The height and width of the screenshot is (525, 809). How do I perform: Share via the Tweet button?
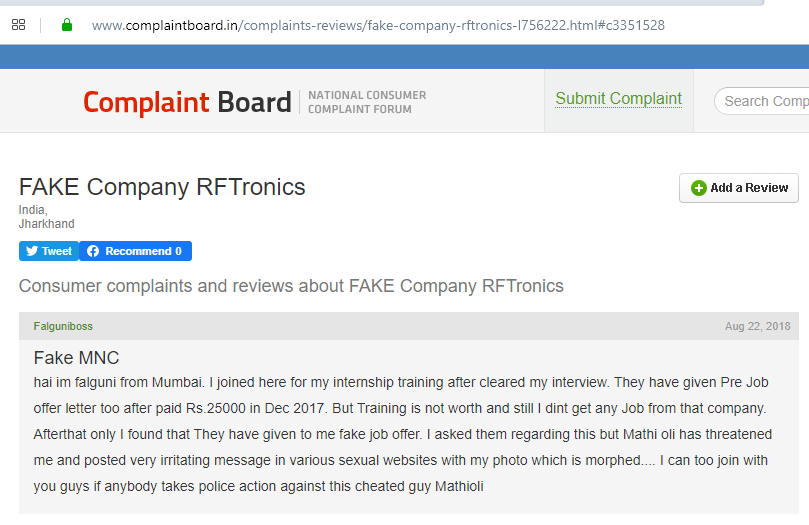49,251
